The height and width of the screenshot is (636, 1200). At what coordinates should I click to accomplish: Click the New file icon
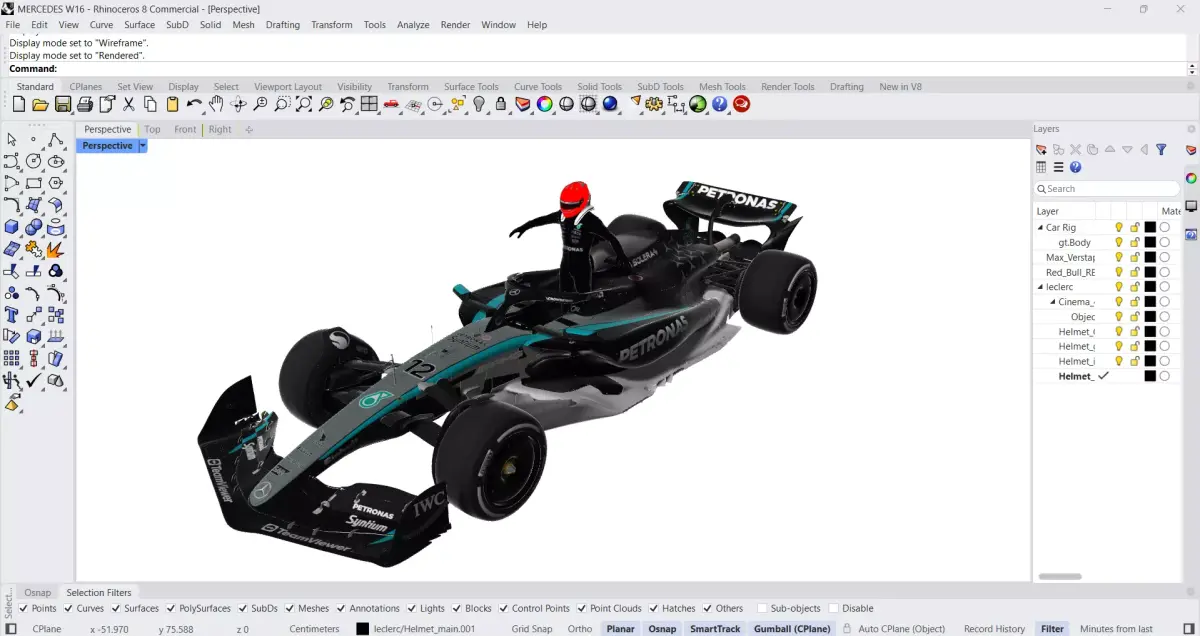point(19,104)
